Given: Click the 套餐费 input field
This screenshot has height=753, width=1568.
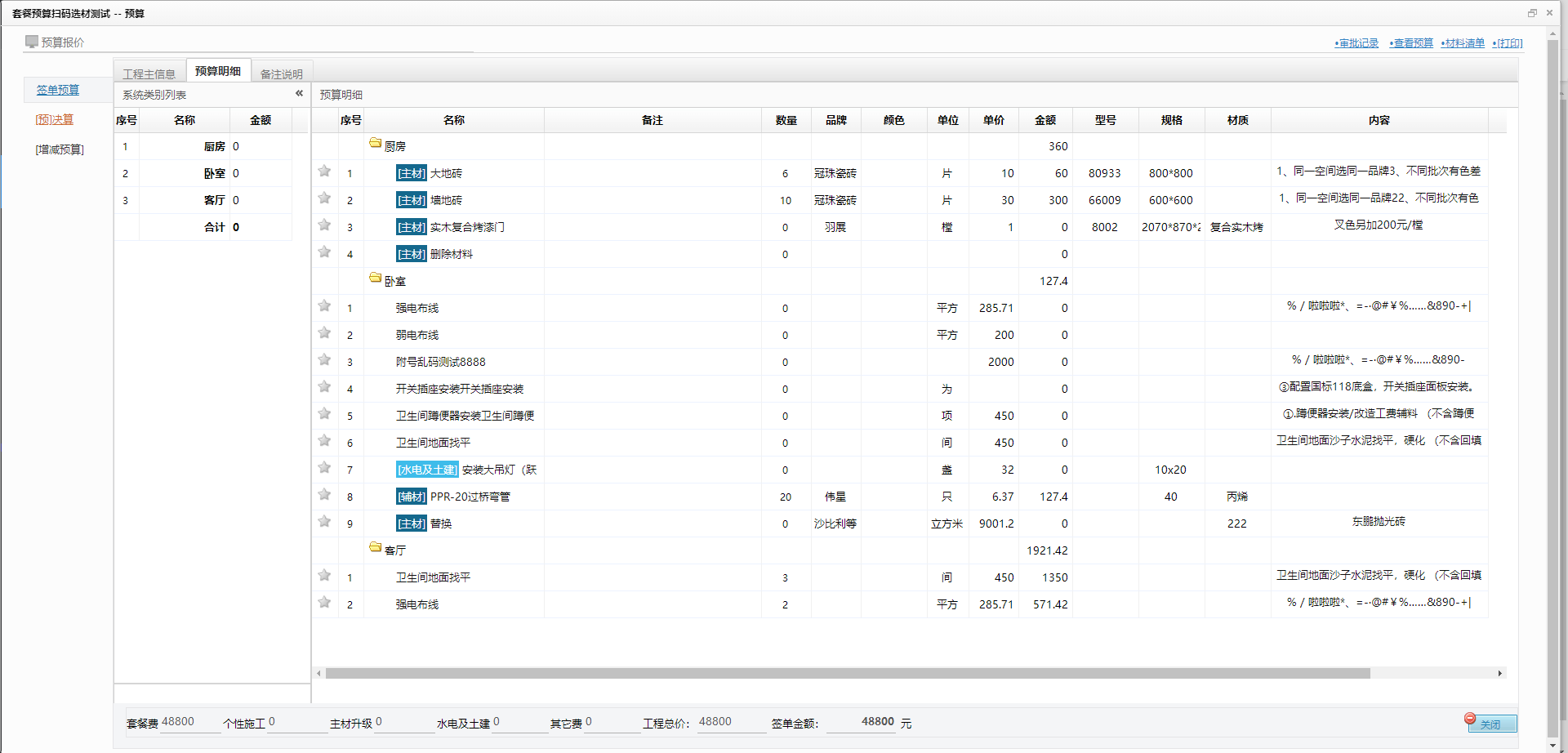Looking at the screenshot, I should 189,722.
